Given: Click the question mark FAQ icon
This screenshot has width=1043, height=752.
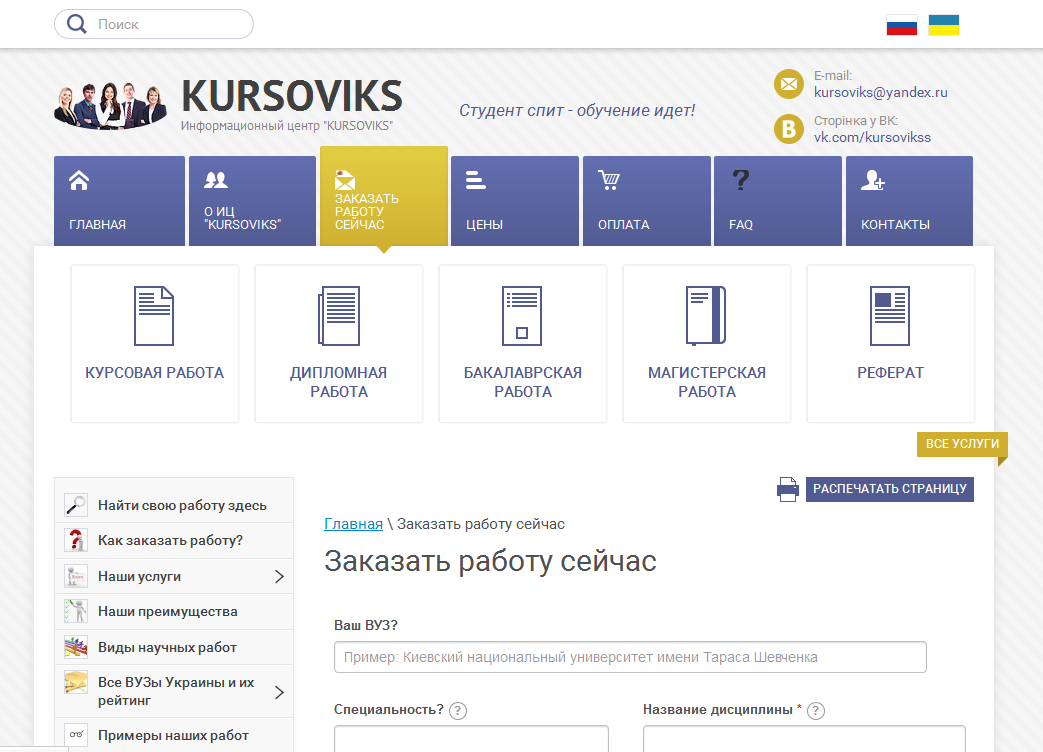Looking at the screenshot, I should pos(740,180).
